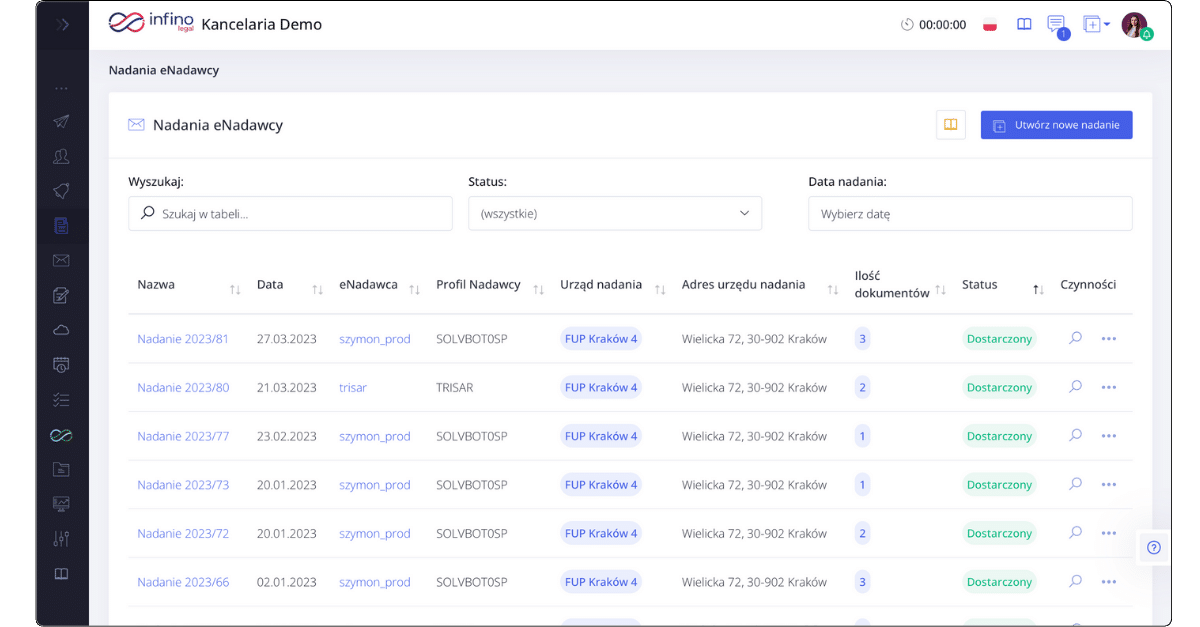Open the edit note sidebar icon
This screenshot has width=1200, height=627.
pyautogui.click(x=61, y=295)
